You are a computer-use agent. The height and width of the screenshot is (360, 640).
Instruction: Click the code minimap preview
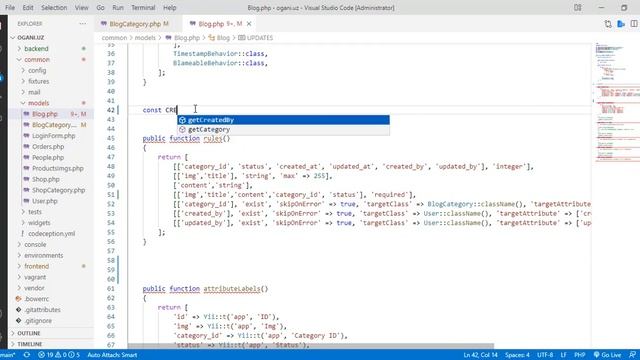click(616, 102)
